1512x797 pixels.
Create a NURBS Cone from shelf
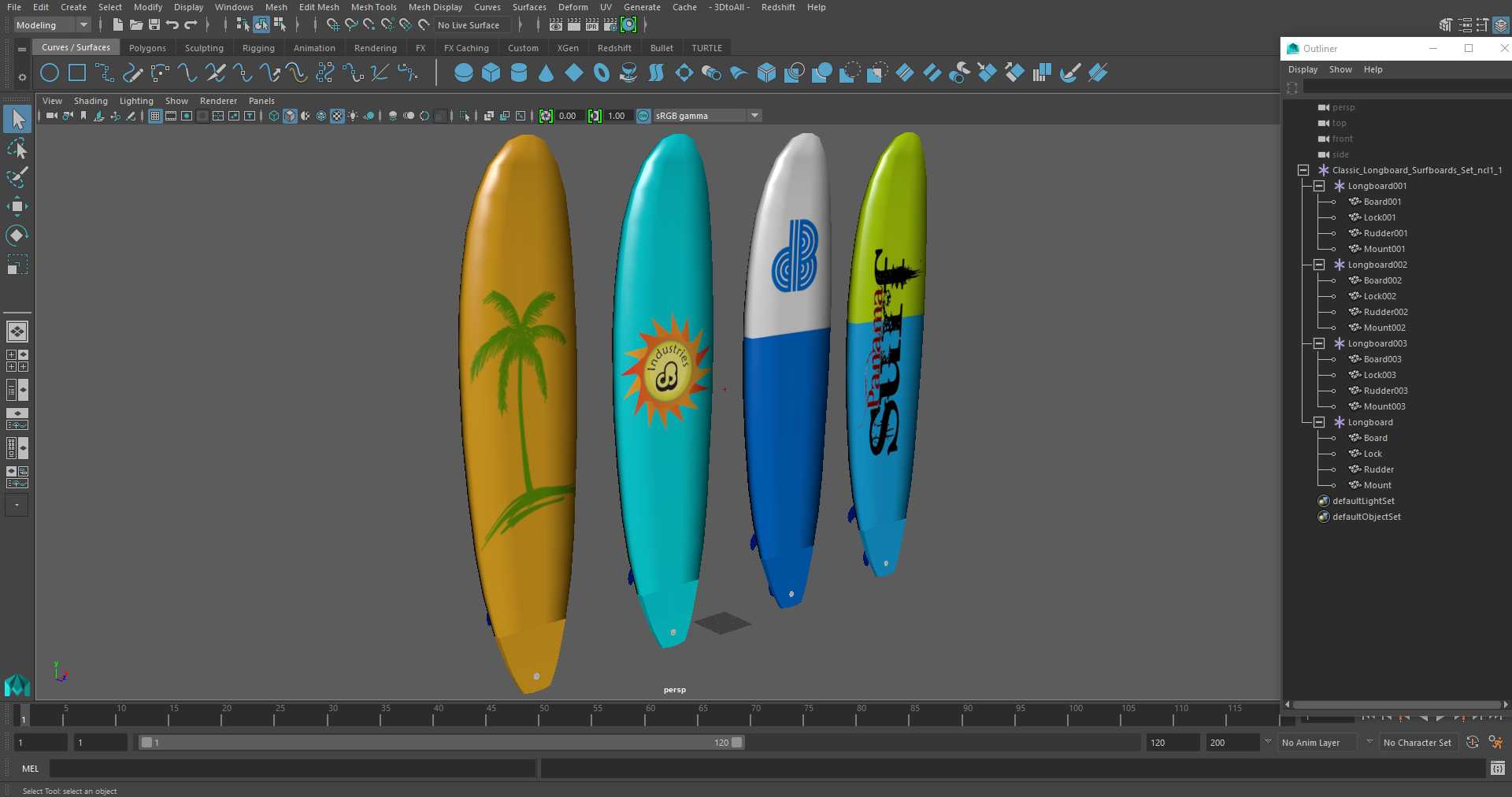[546, 73]
